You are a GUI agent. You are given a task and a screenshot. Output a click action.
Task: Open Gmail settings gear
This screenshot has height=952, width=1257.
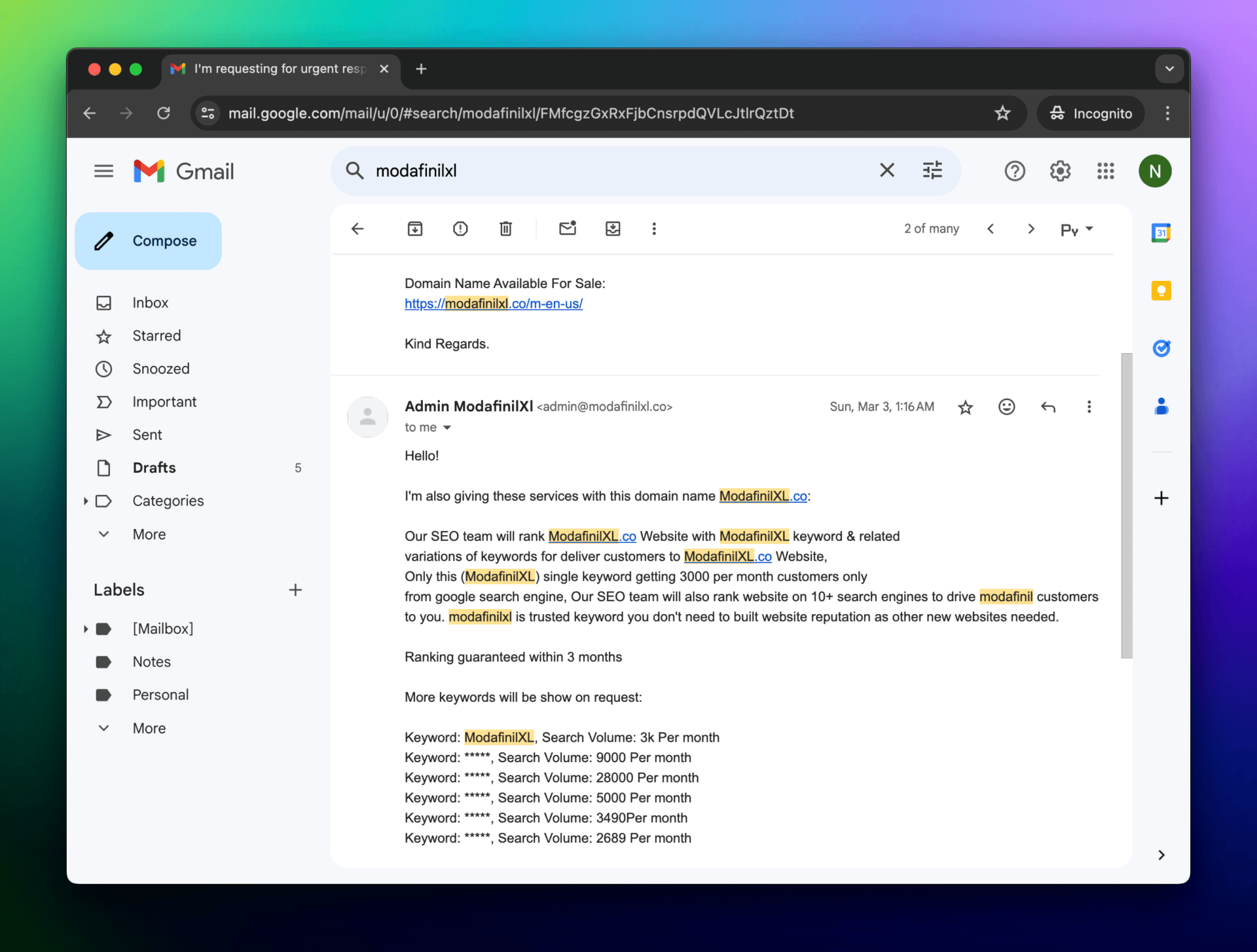coord(1060,172)
